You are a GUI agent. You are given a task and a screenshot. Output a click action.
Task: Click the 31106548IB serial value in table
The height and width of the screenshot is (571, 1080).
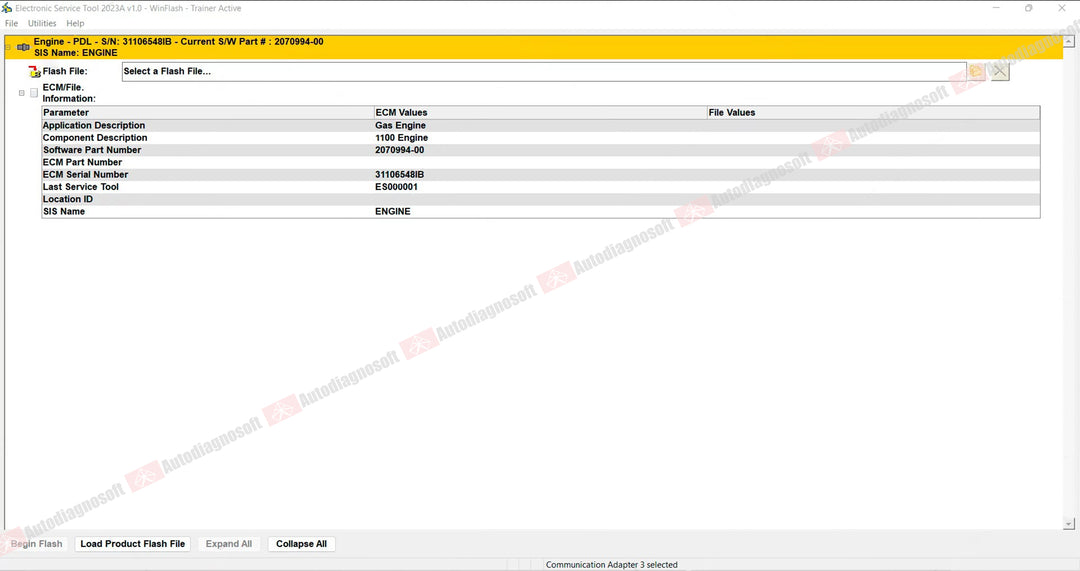[399, 175]
